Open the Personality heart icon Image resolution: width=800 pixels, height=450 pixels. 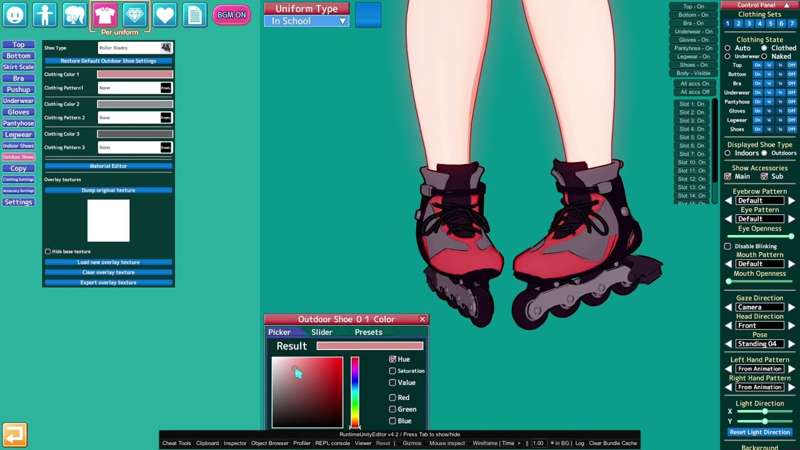[165, 15]
